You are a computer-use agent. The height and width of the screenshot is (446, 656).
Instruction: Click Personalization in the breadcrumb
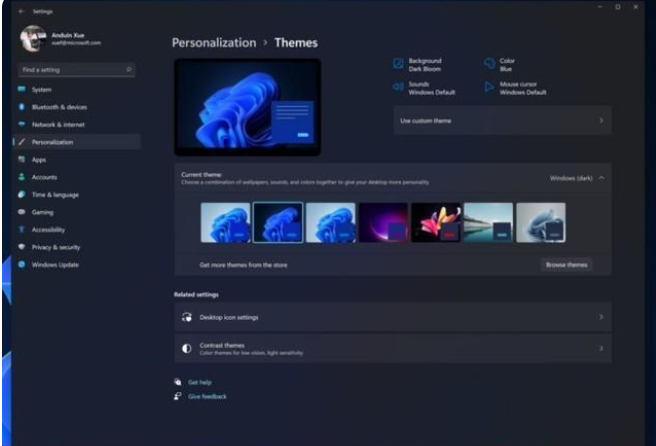click(x=214, y=43)
